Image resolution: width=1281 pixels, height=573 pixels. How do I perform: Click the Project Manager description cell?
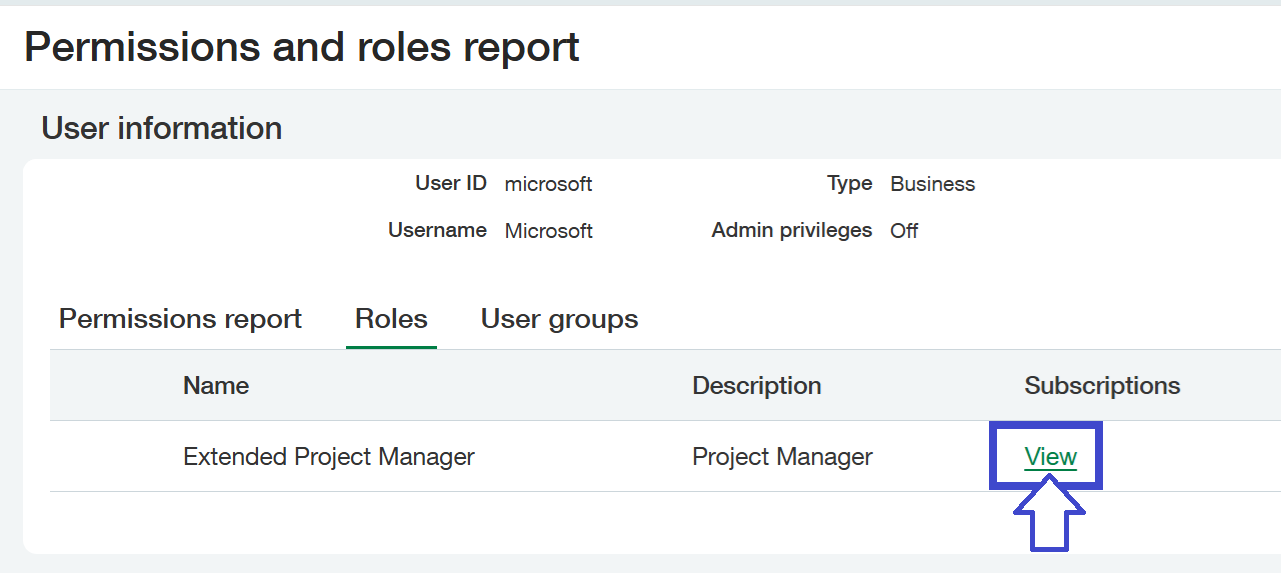click(782, 457)
